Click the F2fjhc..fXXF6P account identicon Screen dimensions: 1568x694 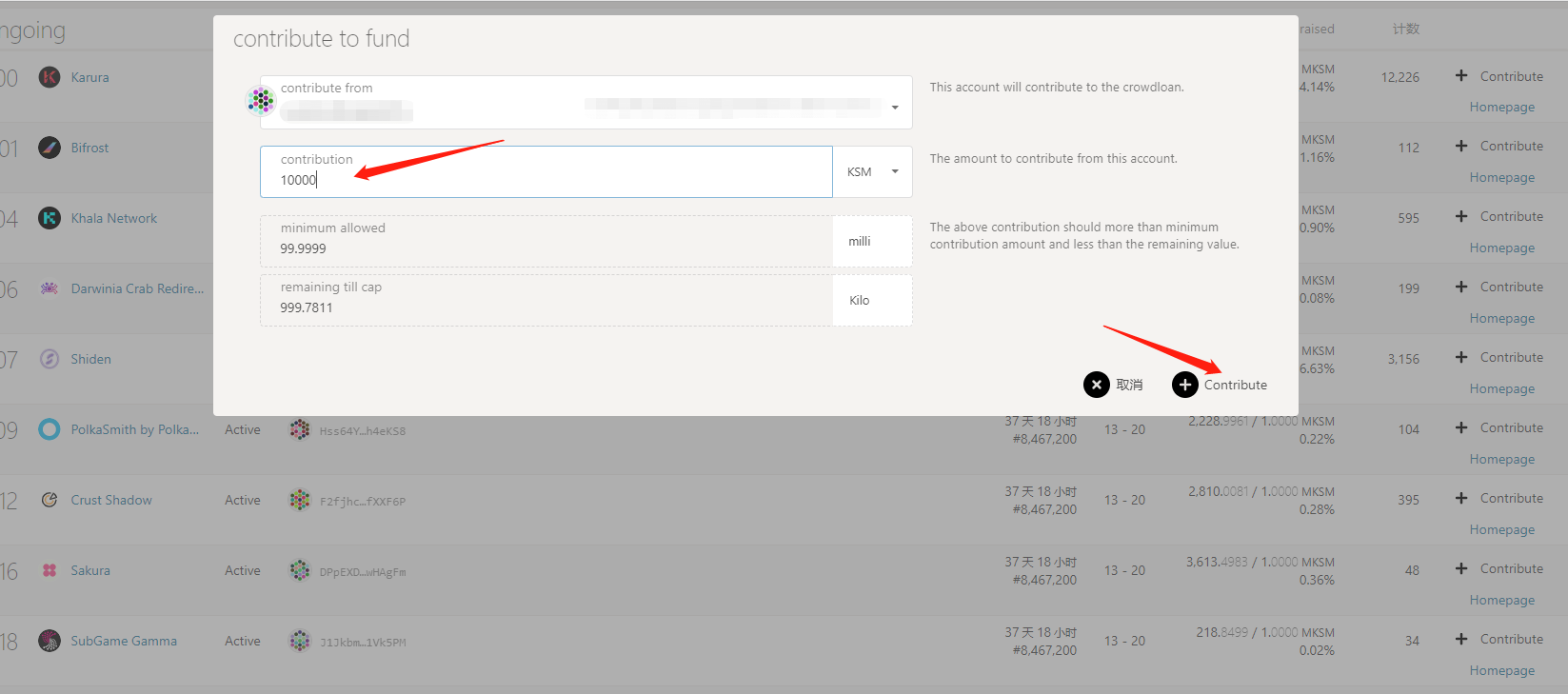click(x=300, y=500)
